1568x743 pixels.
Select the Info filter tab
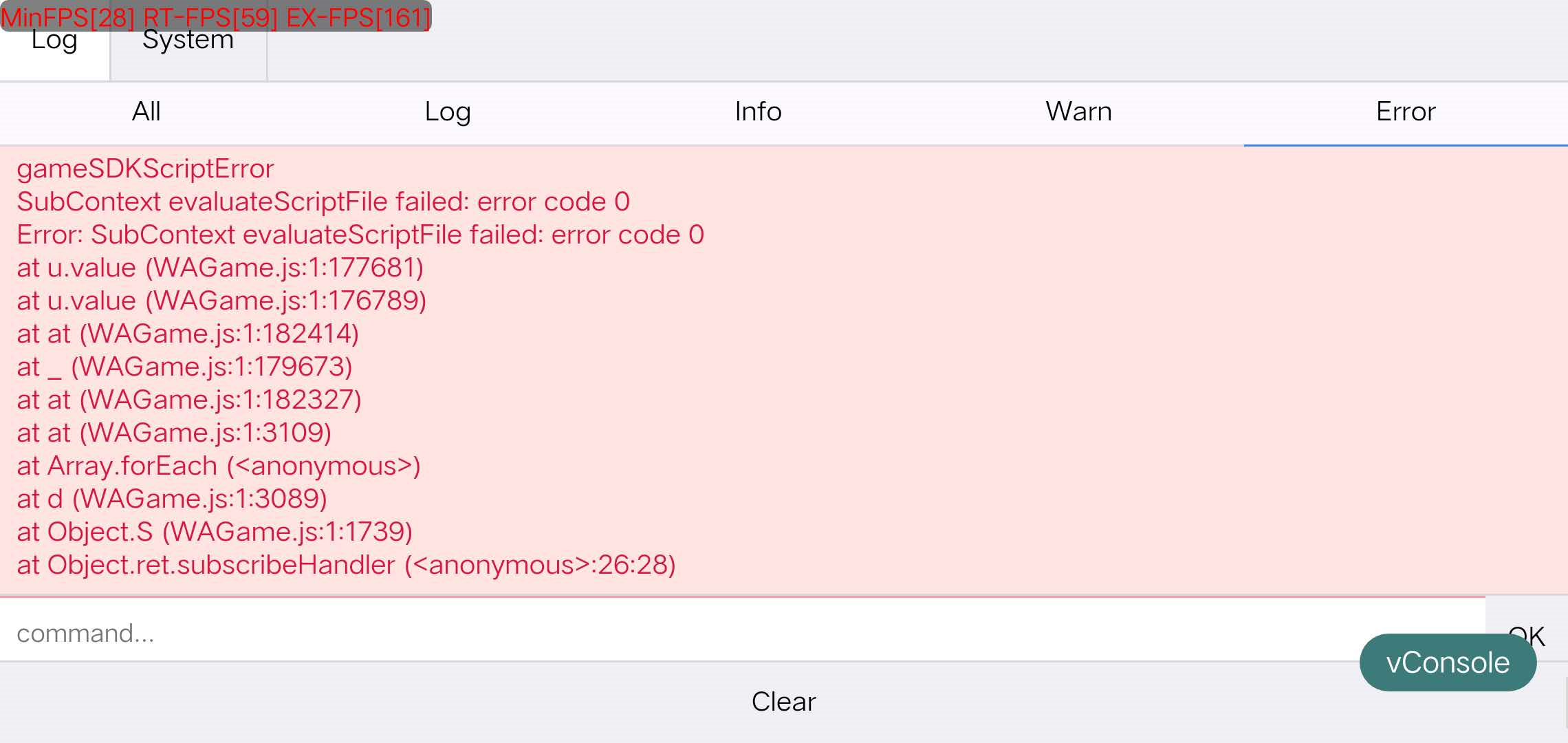coord(758,112)
